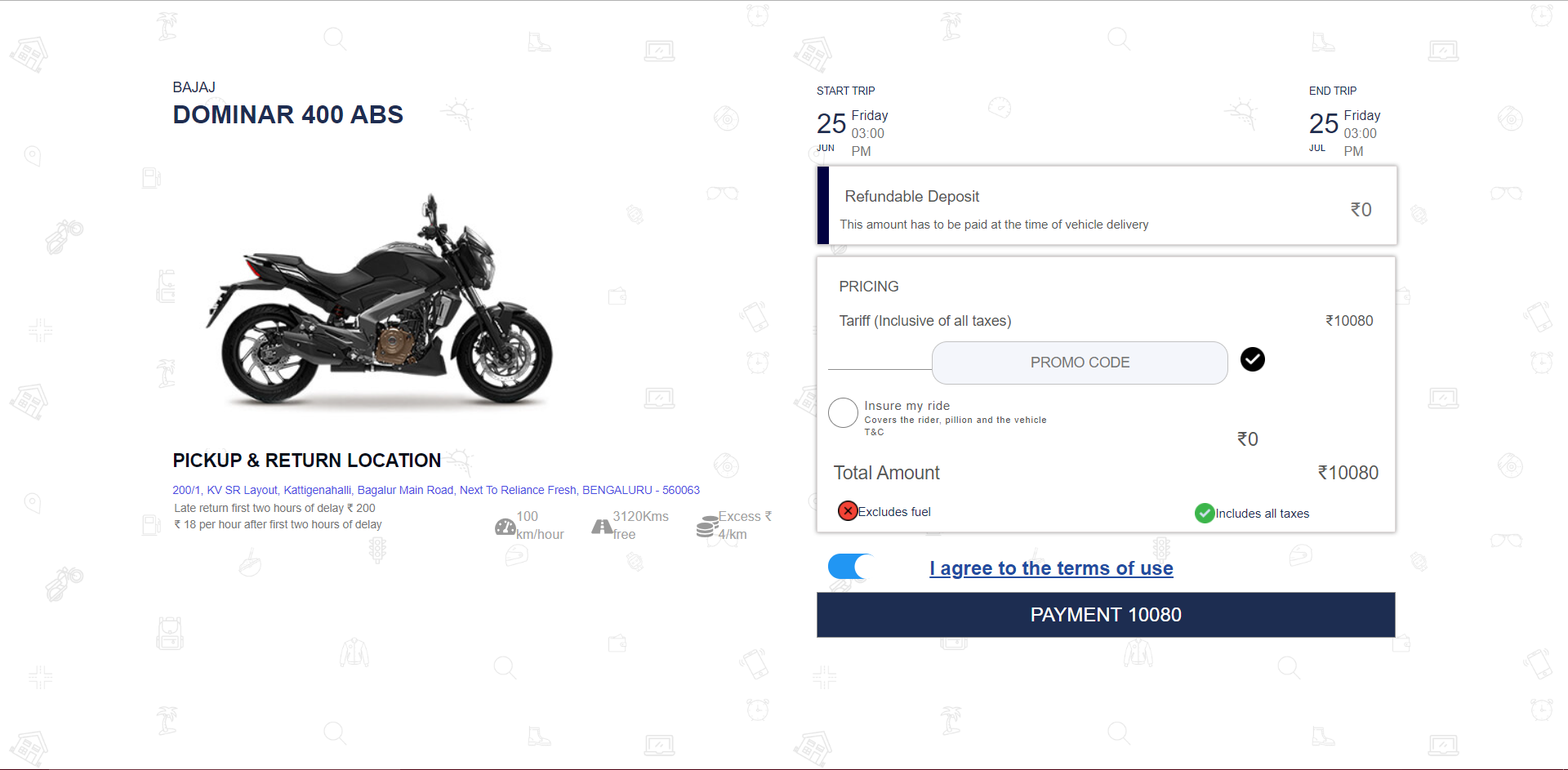The image size is (1568, 770).
Task: Click the red cross Excludes fuel icon
Action: pos(848,511)
